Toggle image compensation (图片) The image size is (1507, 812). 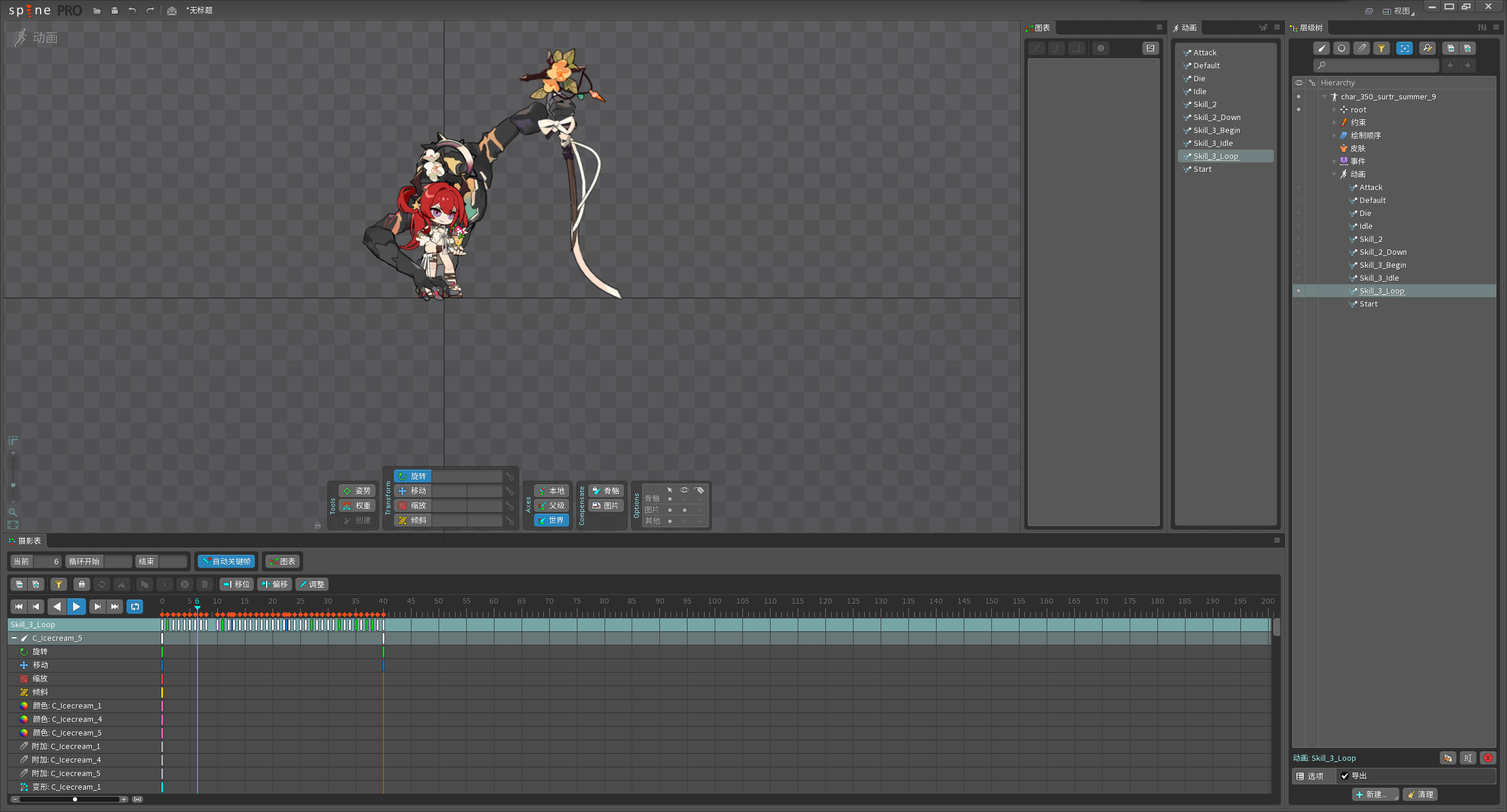[606, 505]
